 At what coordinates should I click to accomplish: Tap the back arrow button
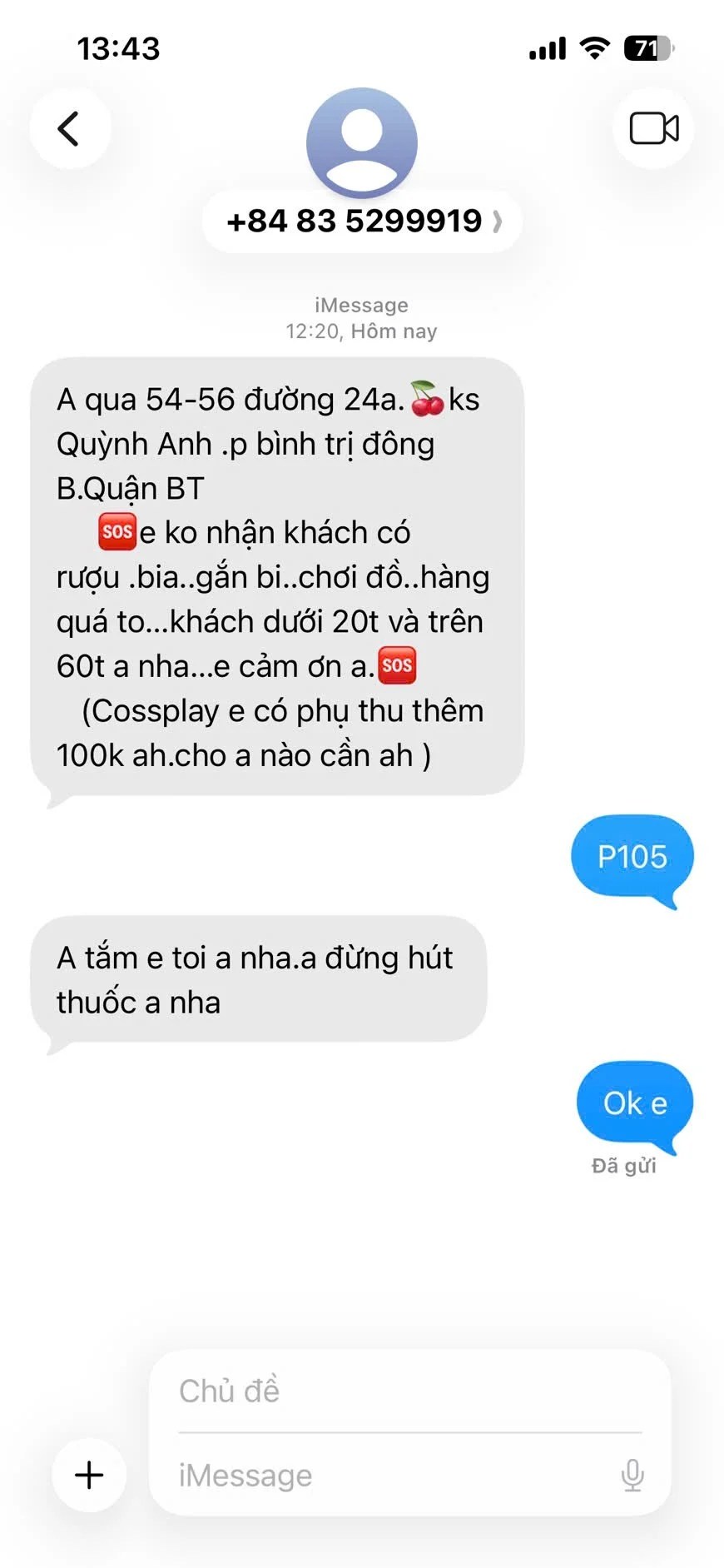[70, 129]
